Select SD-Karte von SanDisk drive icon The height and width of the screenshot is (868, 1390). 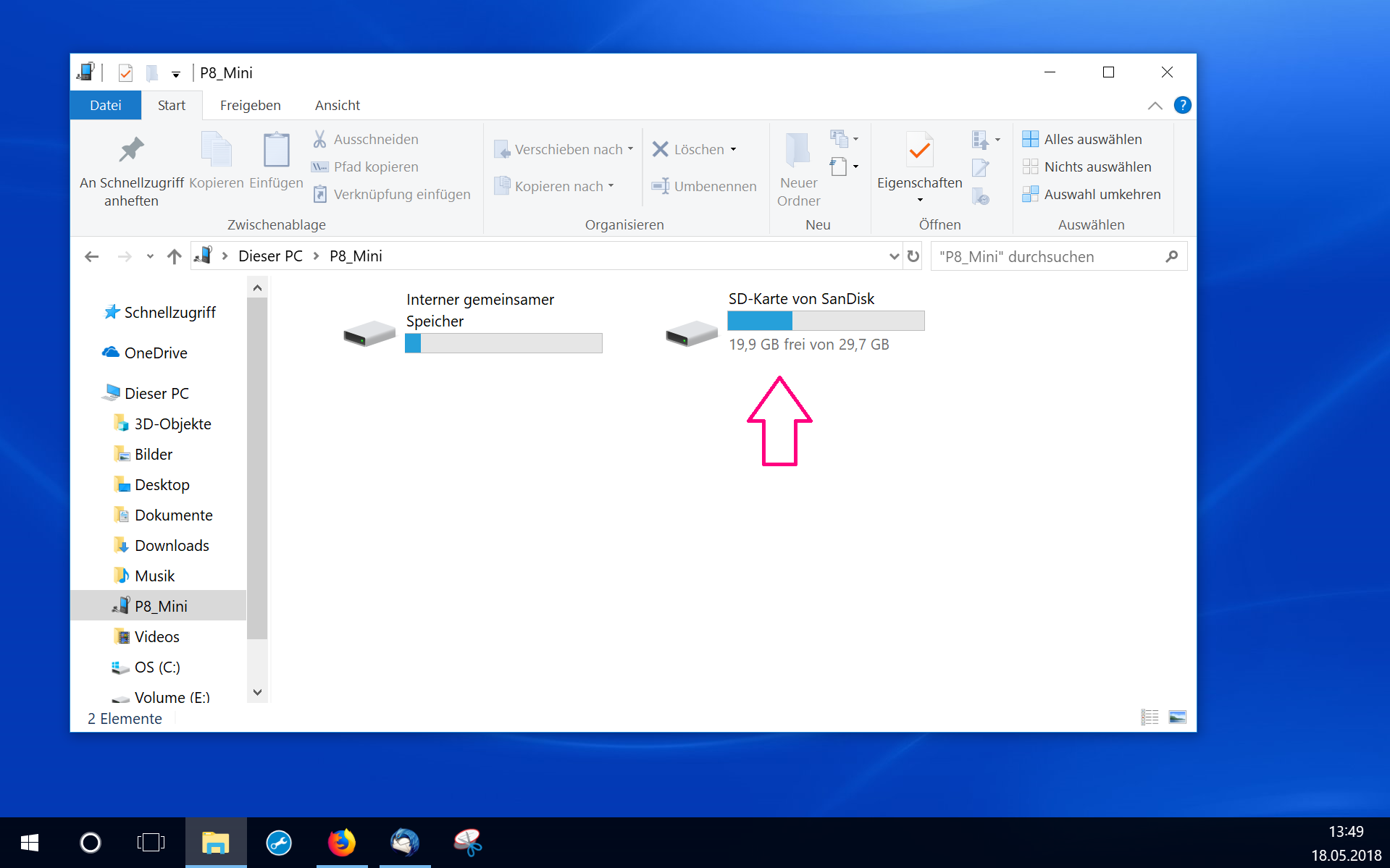[692, 333]
